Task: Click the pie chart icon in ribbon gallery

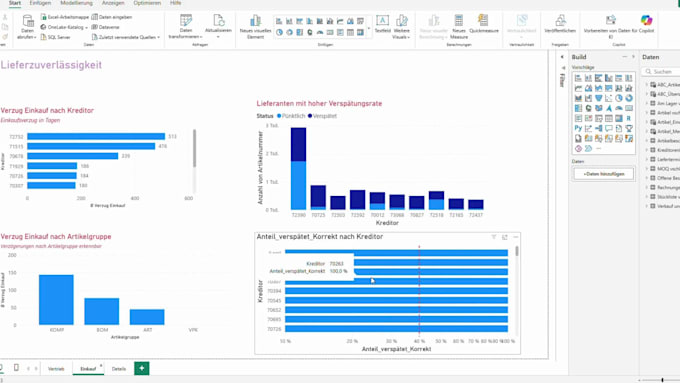Action: click(279, 32)
